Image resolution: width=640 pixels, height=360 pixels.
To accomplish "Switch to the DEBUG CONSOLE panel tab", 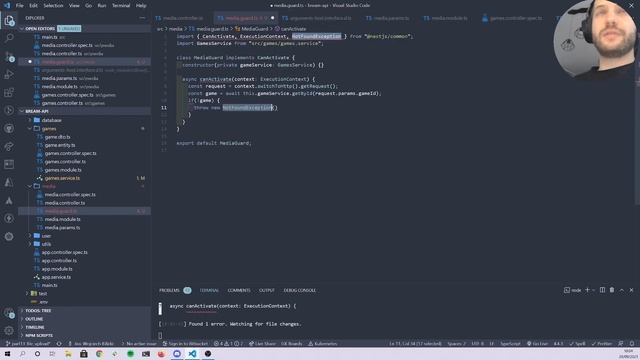I will click(x=299, y=290).
